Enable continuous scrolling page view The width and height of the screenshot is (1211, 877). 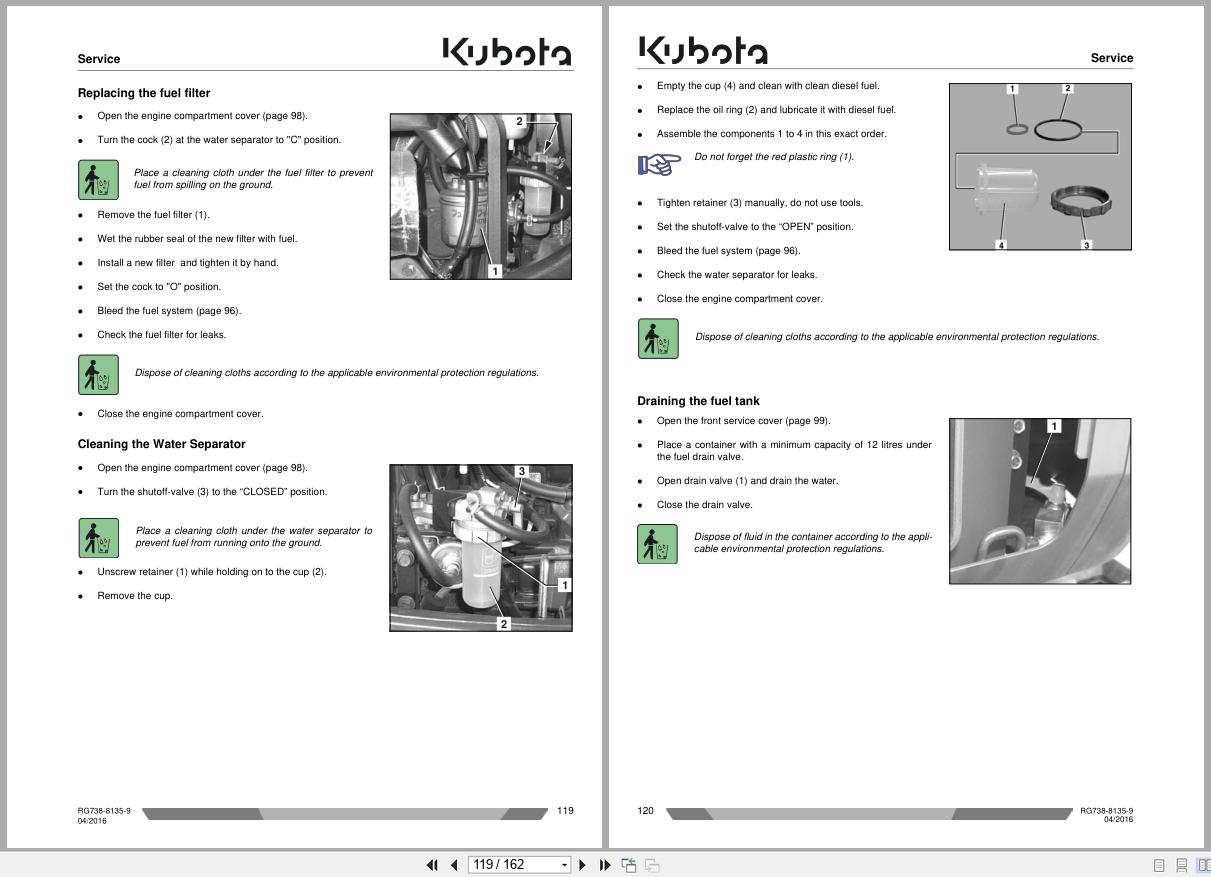point(1183,864)
